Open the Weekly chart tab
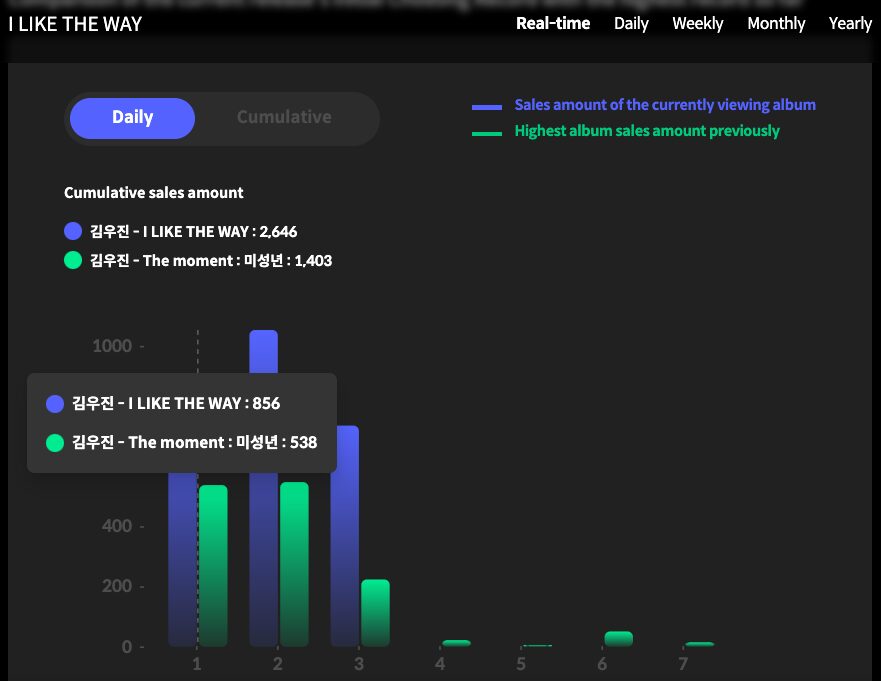881x681 pixels. 697,23
